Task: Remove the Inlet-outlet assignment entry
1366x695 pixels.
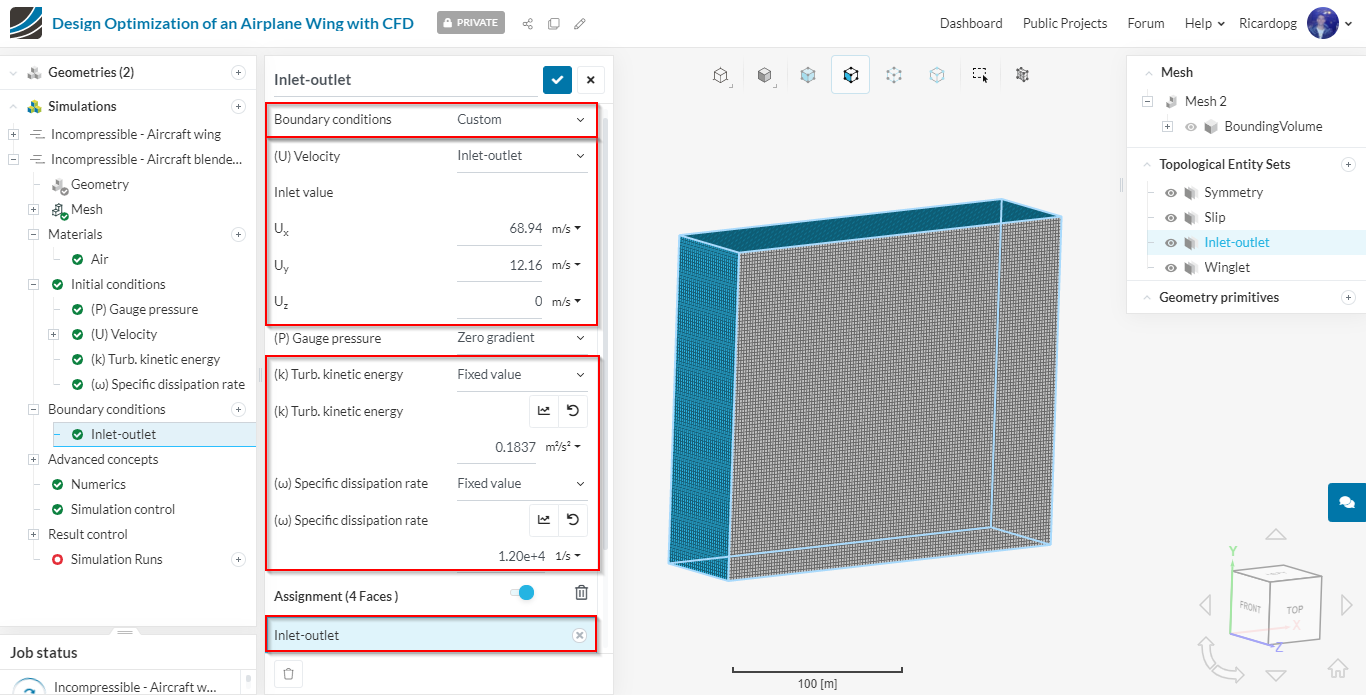Action: 579,635
